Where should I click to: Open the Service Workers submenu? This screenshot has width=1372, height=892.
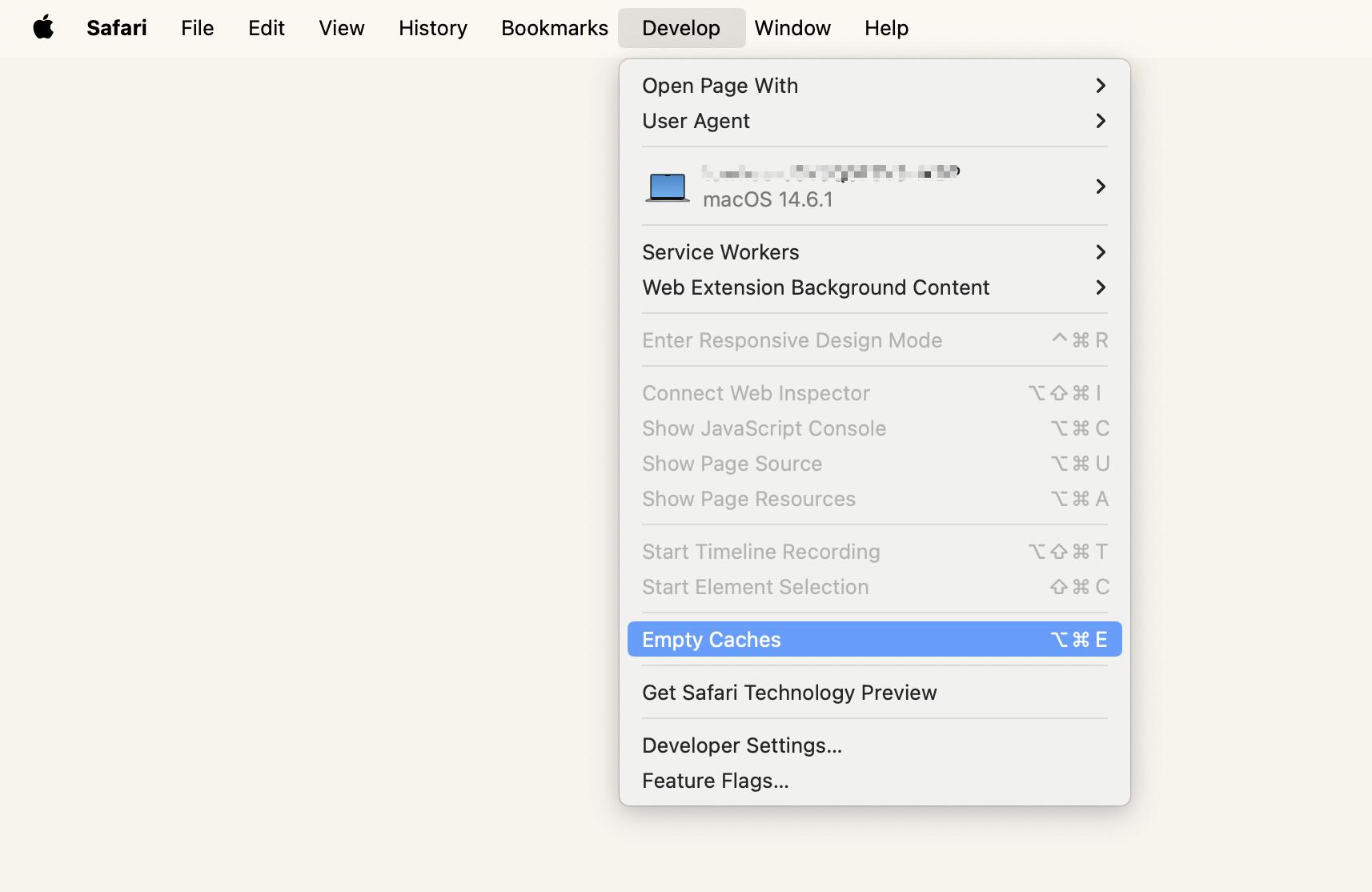(x=875, y=252)
